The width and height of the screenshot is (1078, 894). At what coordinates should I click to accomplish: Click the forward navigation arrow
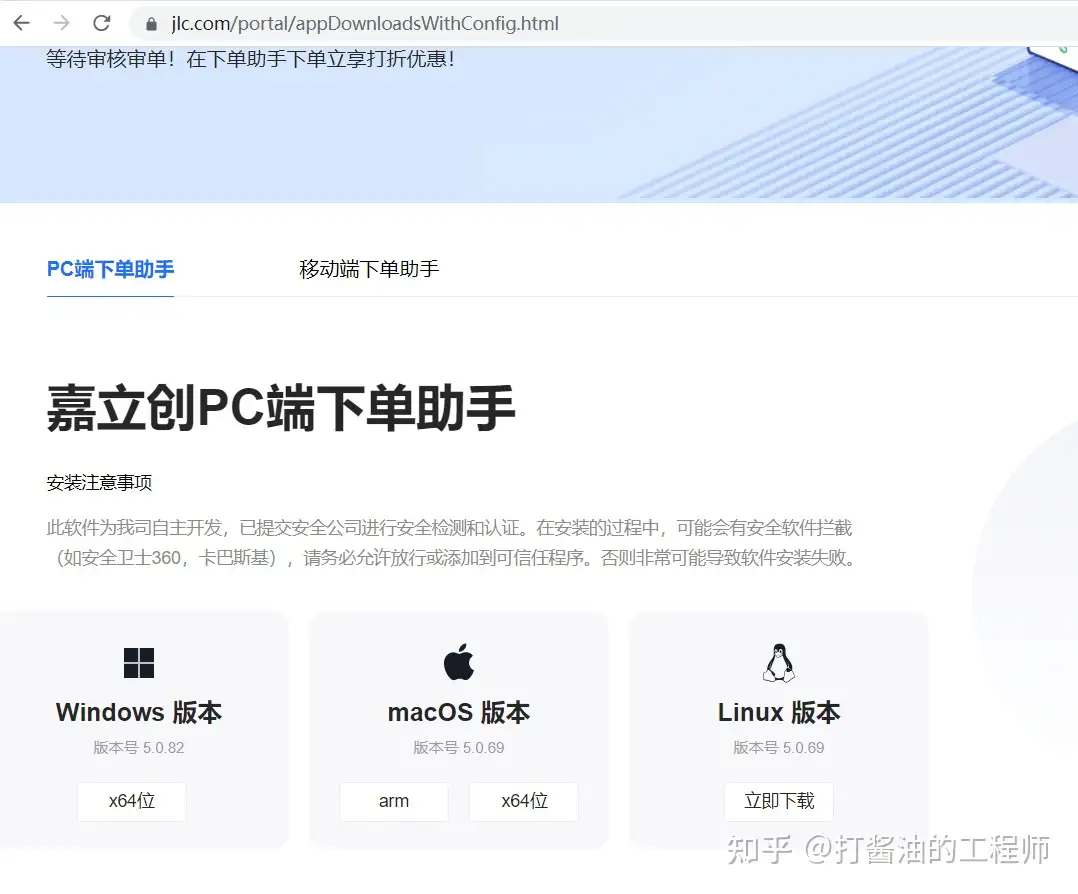[59, 22]
